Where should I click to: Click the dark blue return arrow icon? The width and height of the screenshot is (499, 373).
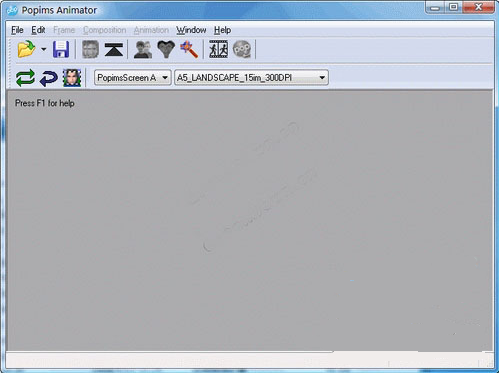[x=49, y=78]
